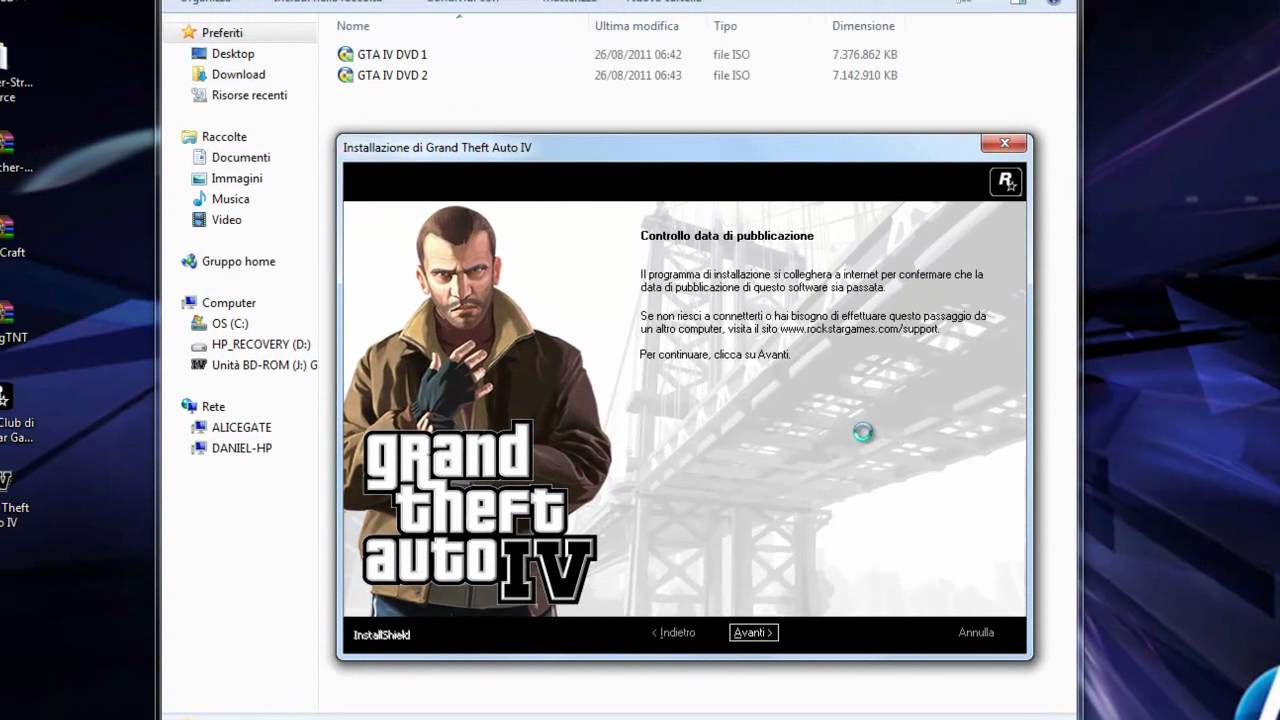Open Preferiti star icon in sidebar
This screenshot has height=720, width=1280.
pyautogui.click(x=188, y=32)
